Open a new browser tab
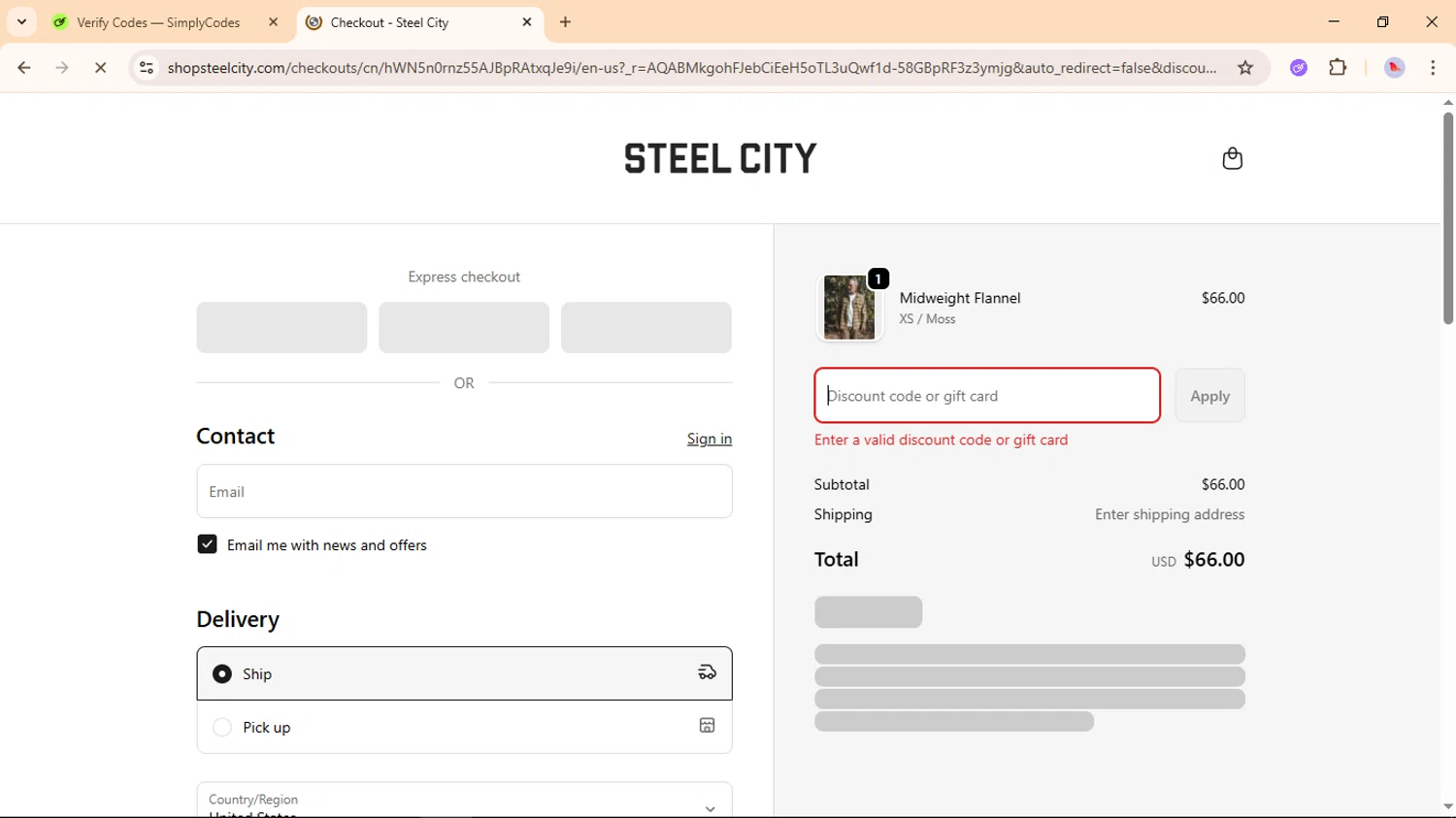The height and width of the screenshot is (818, 1456). tap(566, 22)
